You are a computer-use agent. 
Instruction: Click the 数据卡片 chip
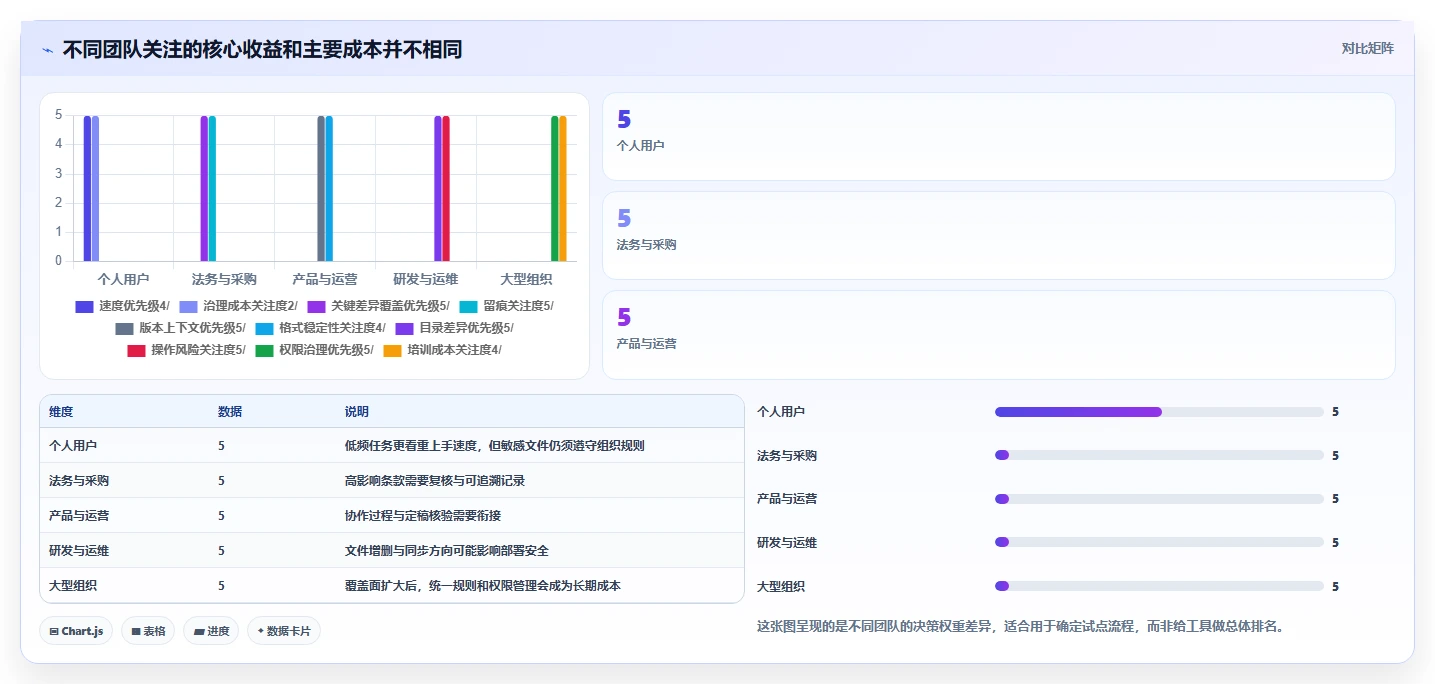[284, 631]
